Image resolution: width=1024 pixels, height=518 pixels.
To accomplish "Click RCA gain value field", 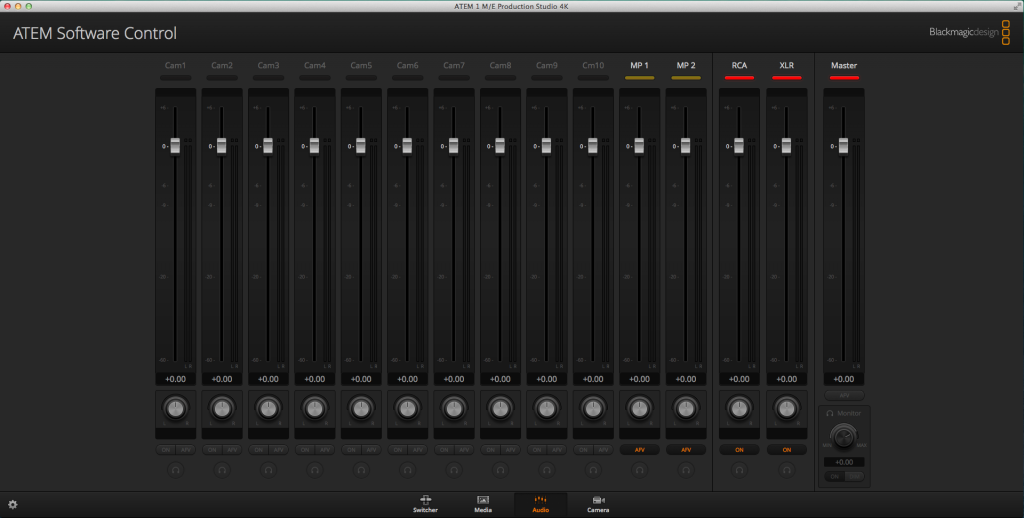I will pos(739,379).
